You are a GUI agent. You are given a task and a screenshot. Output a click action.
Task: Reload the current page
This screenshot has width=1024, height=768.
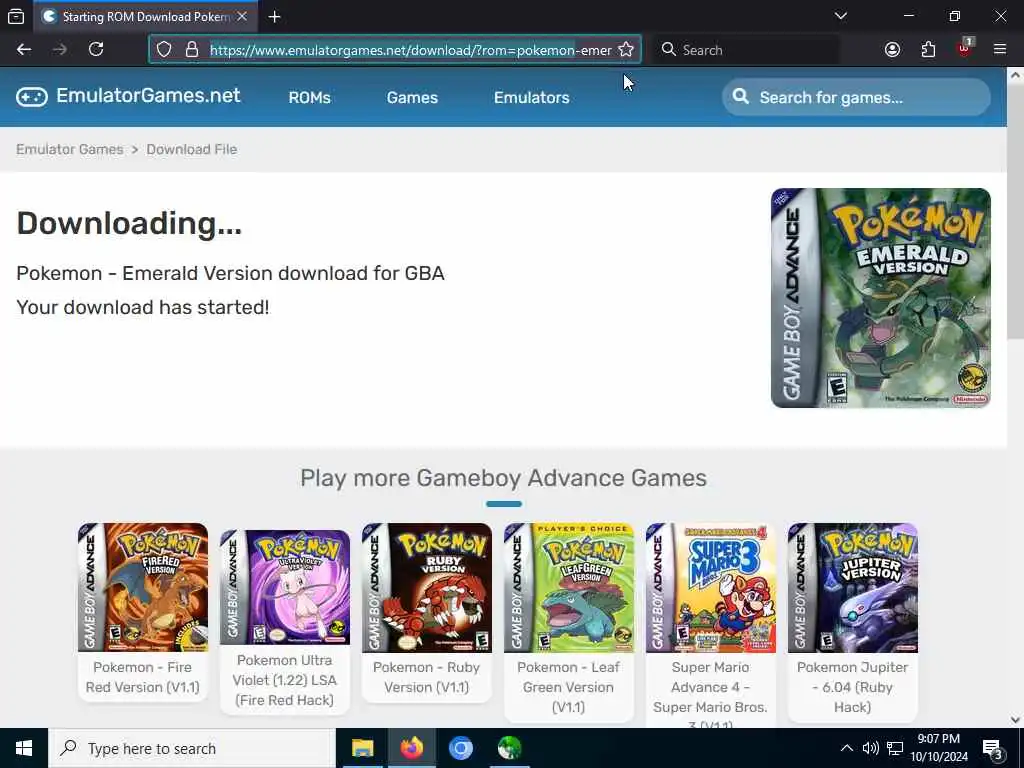96,50
